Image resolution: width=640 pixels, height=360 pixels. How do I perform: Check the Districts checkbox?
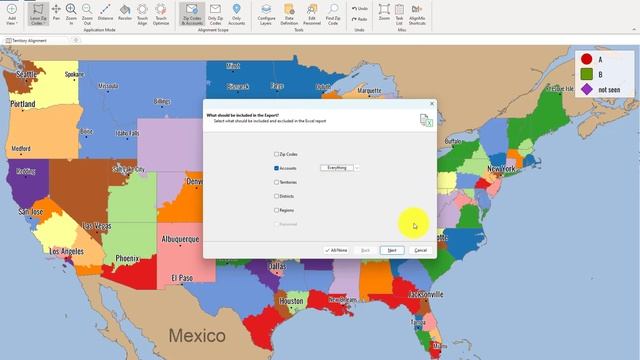click(x=276, y=196)
